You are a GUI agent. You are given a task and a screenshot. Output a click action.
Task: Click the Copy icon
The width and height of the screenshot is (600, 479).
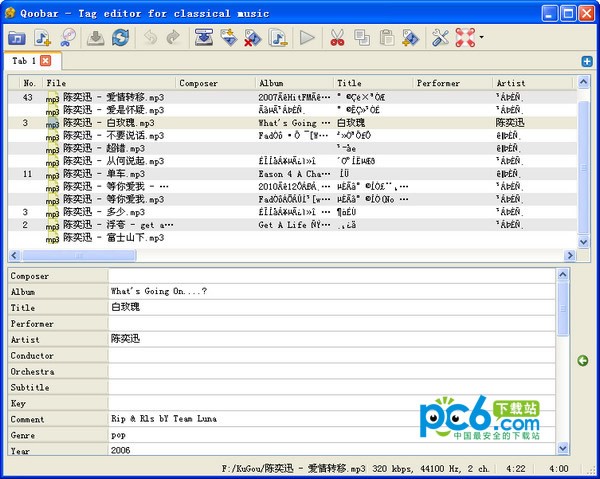click(362, 38)
